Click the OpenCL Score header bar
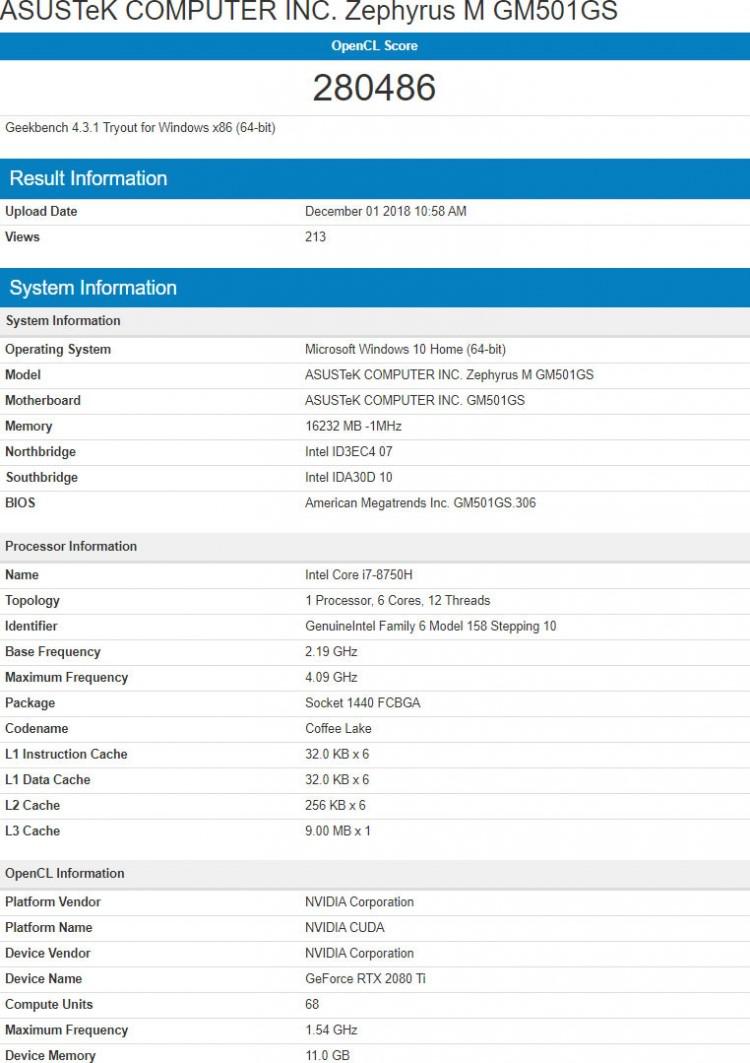Screen dimensions: 750x1063 click(x=374, y=46)
